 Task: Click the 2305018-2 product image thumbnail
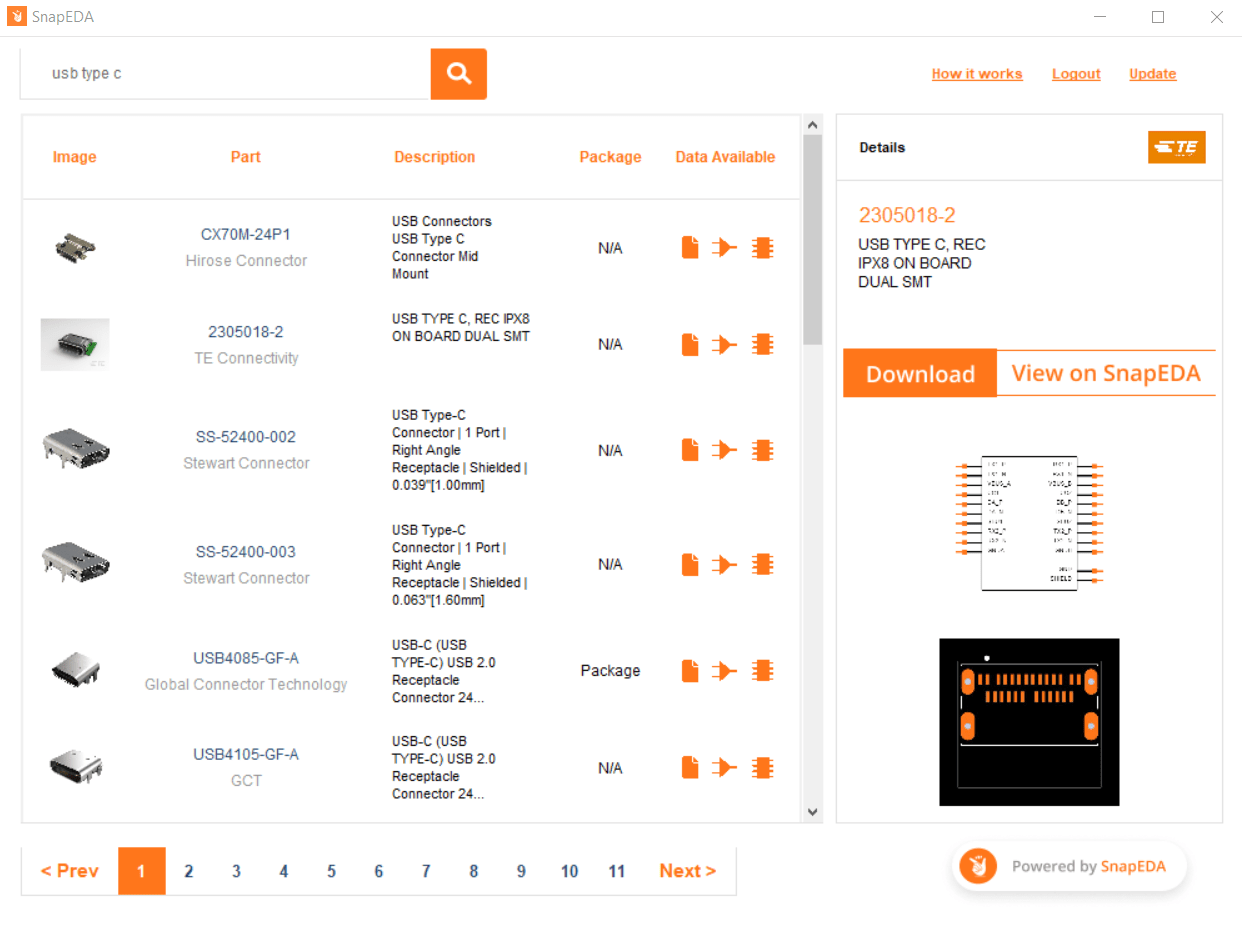(74, 344)
